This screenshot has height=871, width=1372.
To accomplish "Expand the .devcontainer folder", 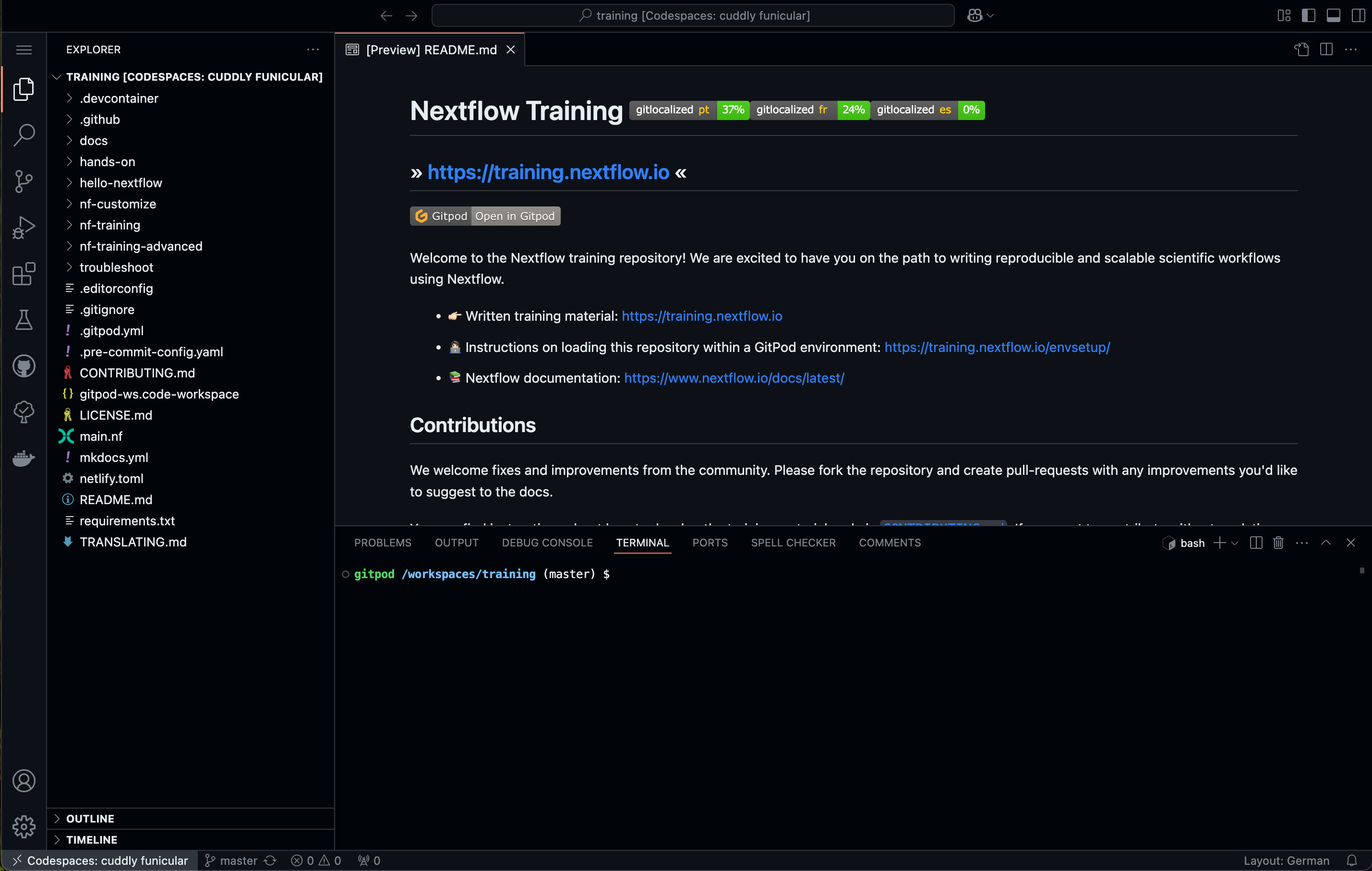I will click(118, 97).
